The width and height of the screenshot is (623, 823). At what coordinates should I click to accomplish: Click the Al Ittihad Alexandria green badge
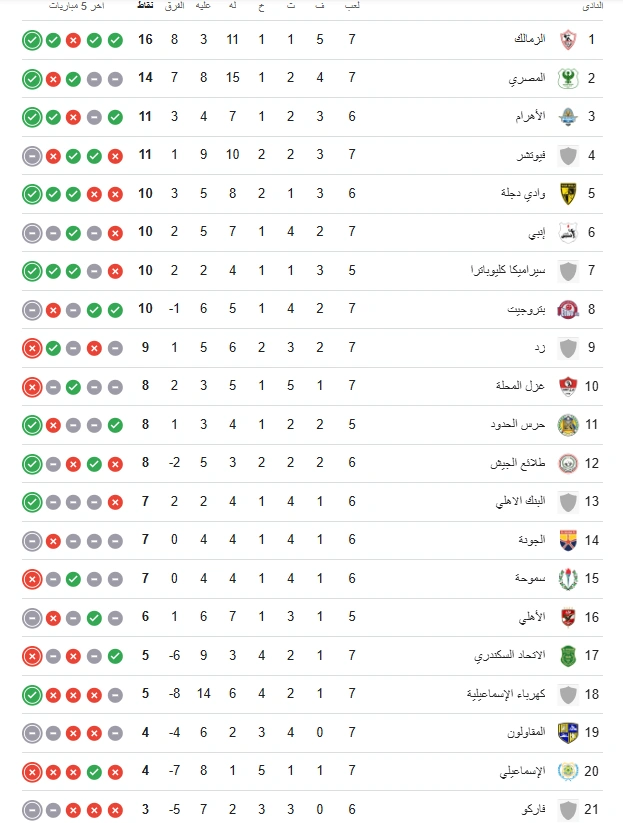568,656
